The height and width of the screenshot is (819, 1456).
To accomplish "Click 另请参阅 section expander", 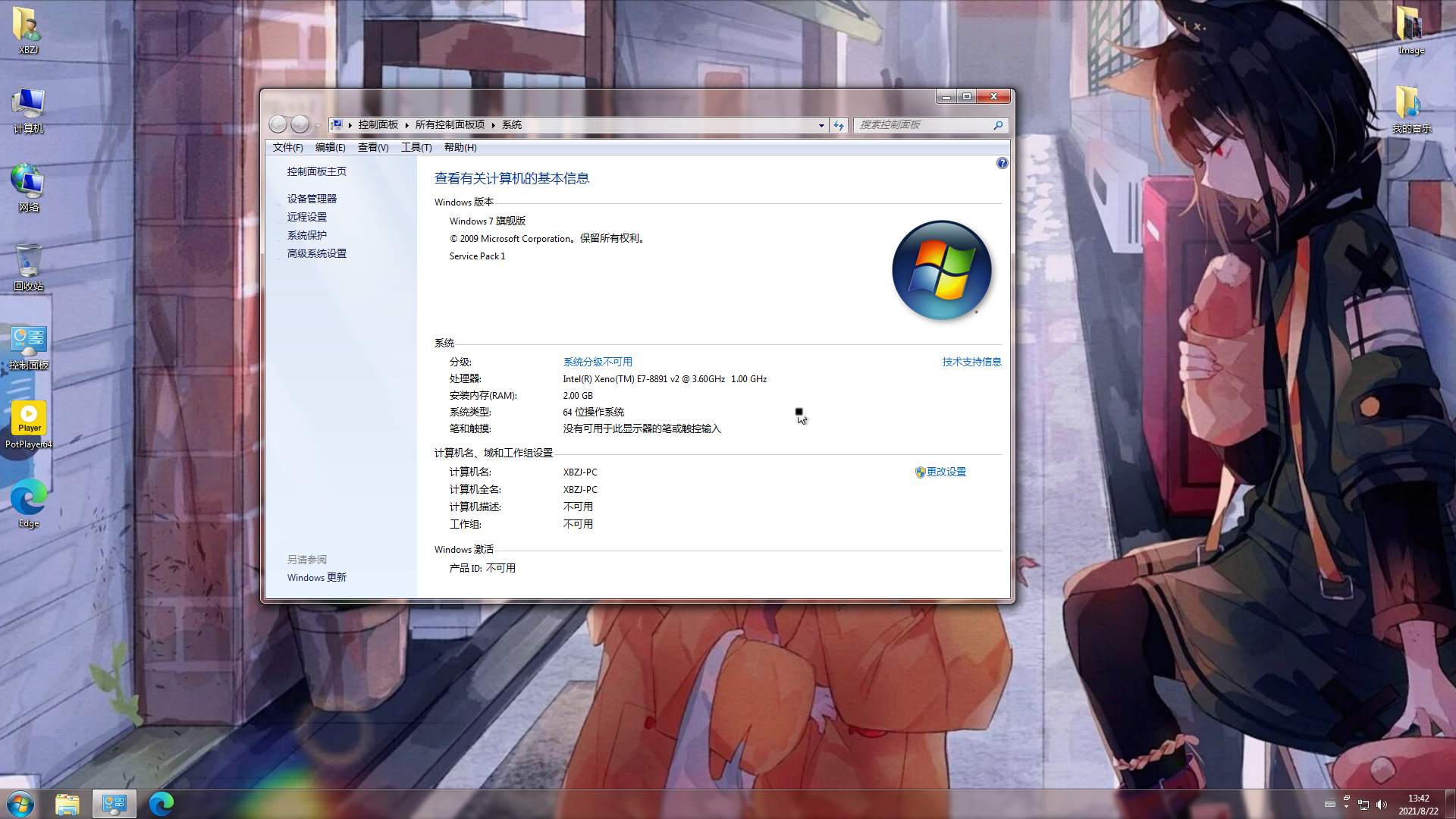I will [x=307, y=559].
